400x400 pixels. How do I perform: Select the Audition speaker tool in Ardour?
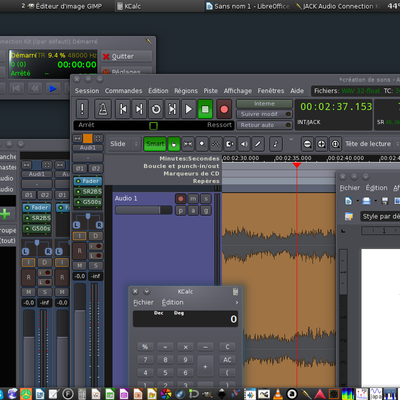coord(244,144)
